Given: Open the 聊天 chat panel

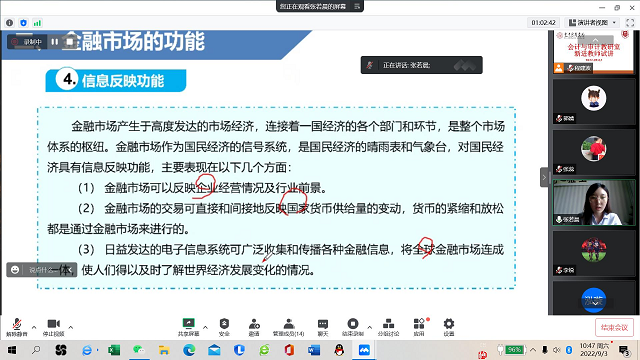Looking at the screenshot, I should pyautogui.click(x=323, y=327).
